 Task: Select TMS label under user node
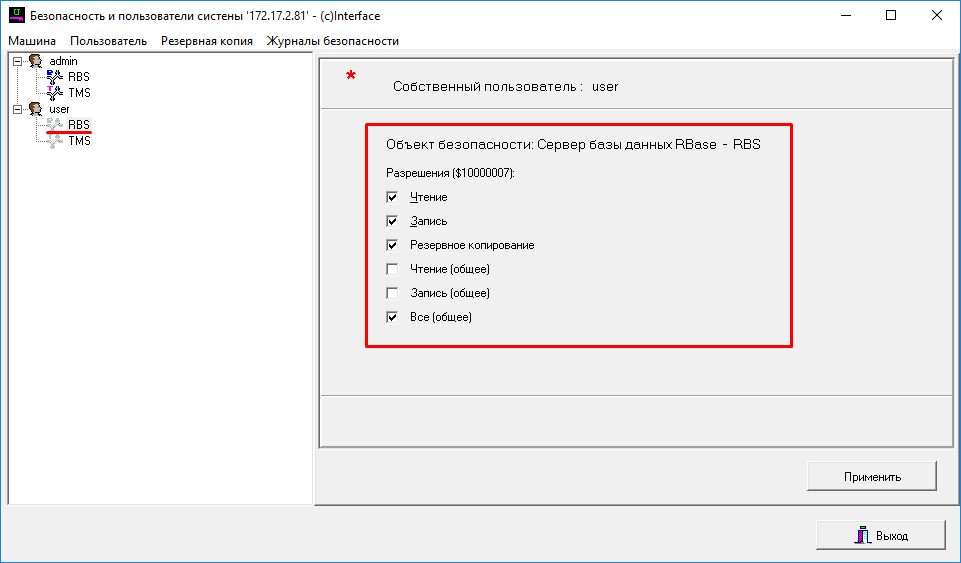point(79,141)
